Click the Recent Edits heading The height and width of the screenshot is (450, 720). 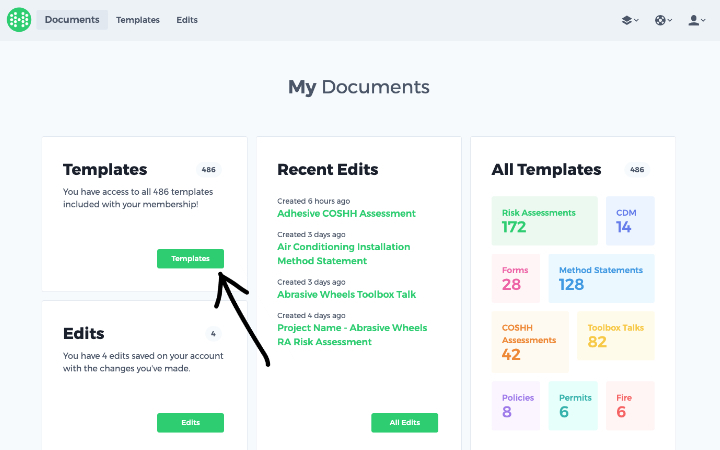328,169
